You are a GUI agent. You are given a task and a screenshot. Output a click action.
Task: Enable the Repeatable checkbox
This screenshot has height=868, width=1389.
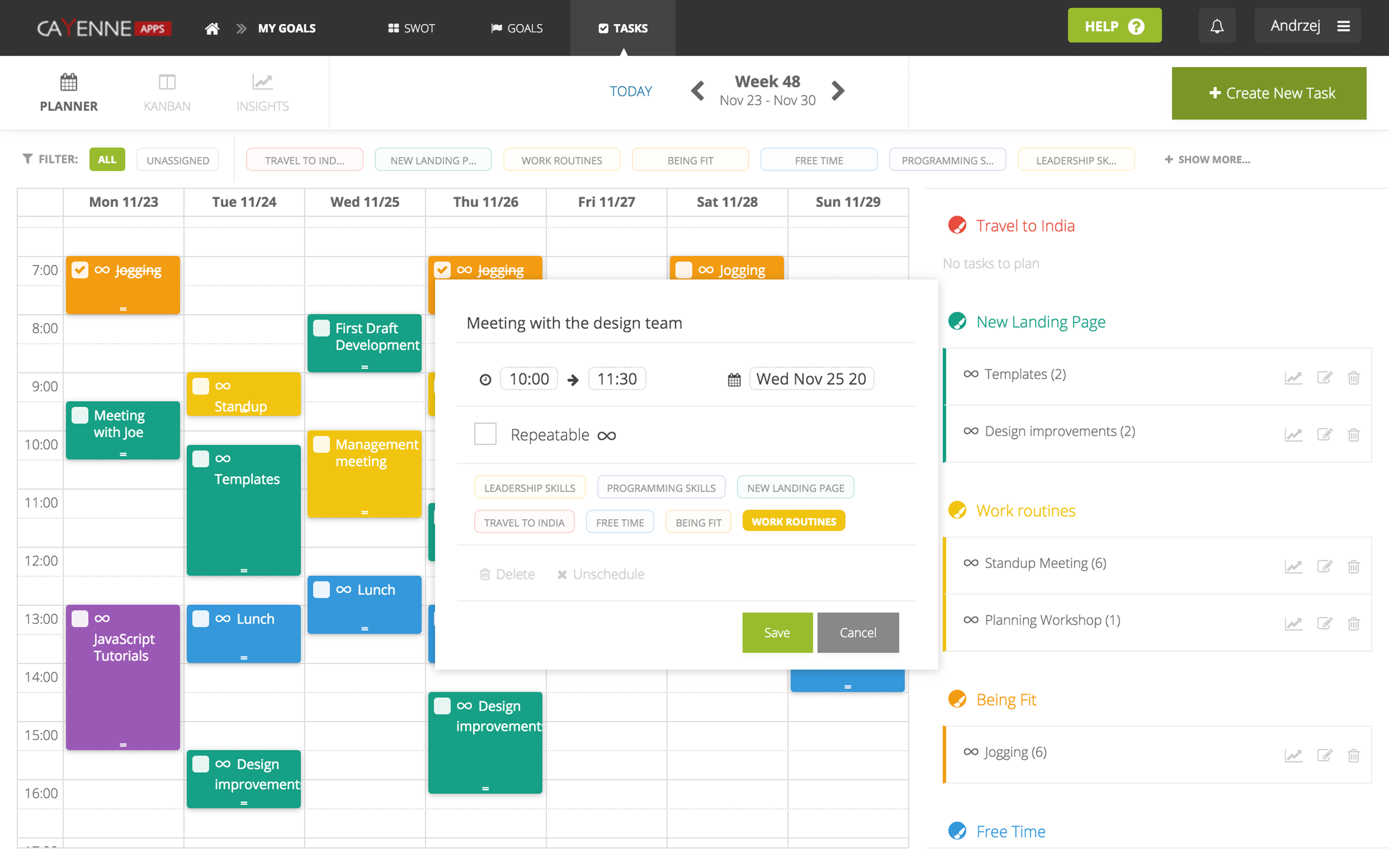click(x=485, y=434)
